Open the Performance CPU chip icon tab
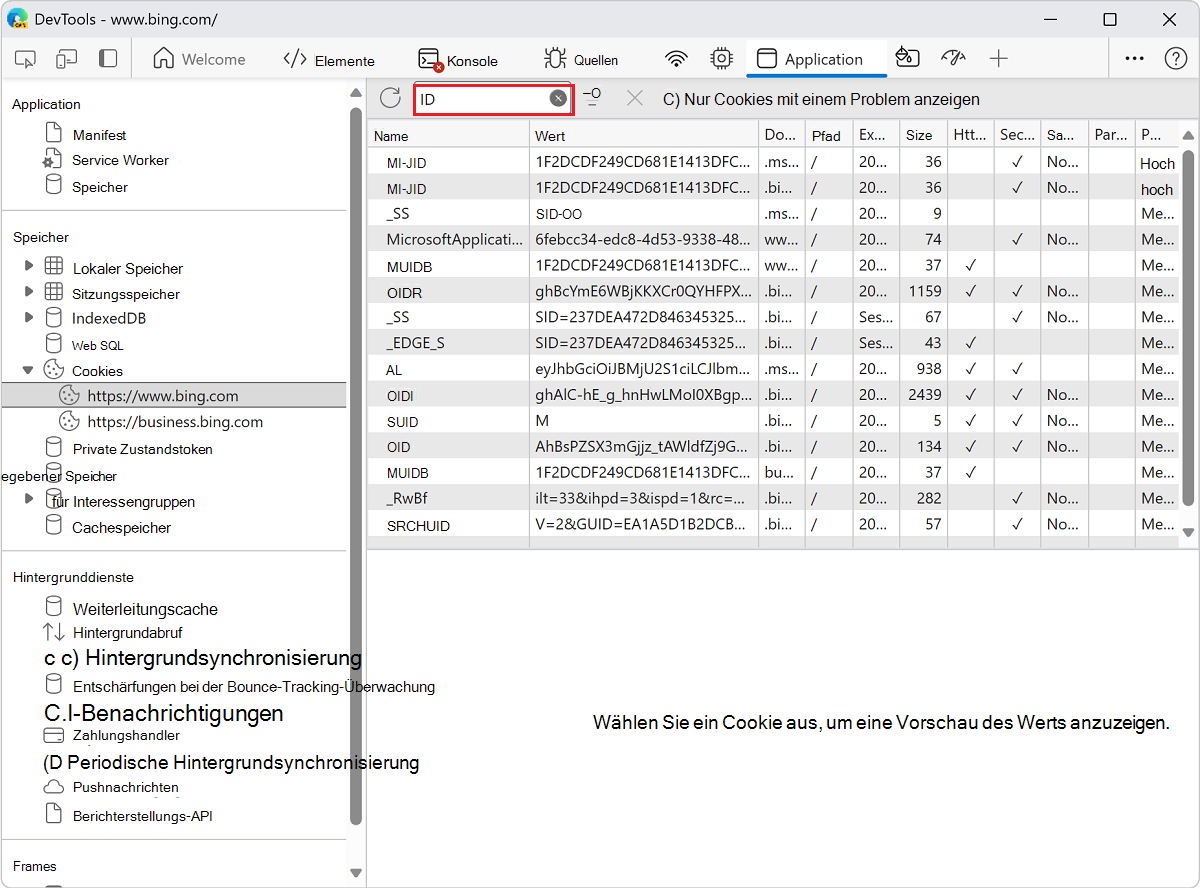The height and width of the screenshot is (888, 1200). 721,59
